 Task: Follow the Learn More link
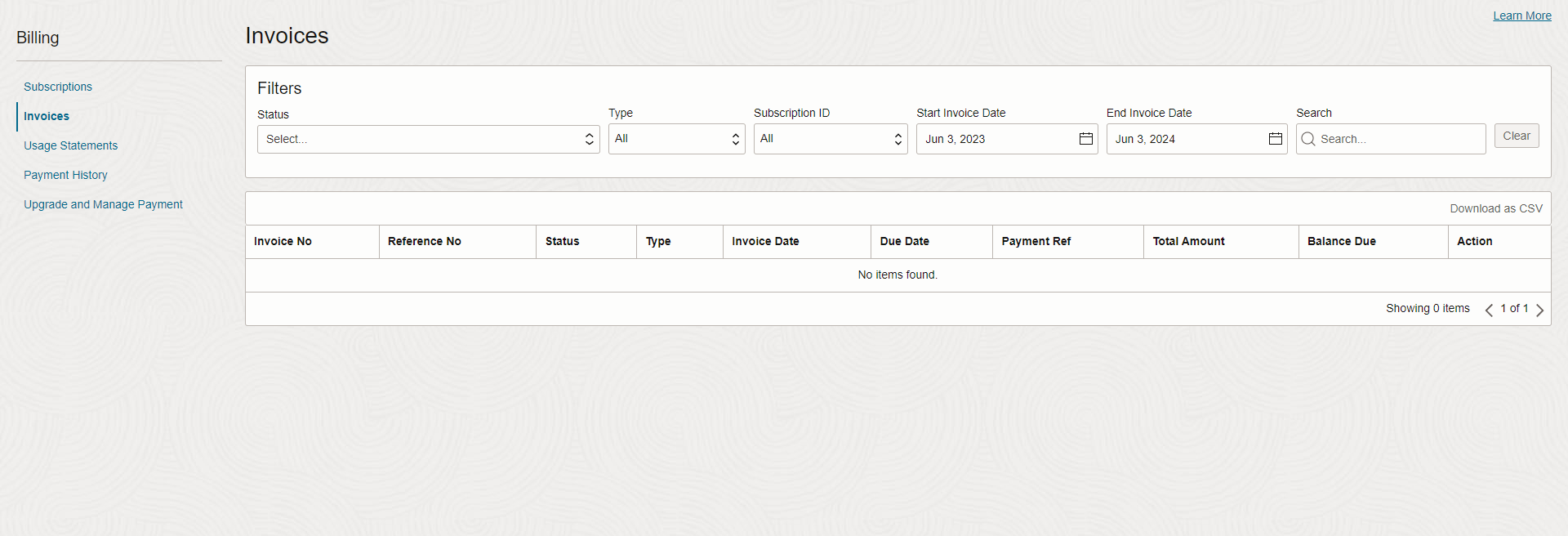1522,16
